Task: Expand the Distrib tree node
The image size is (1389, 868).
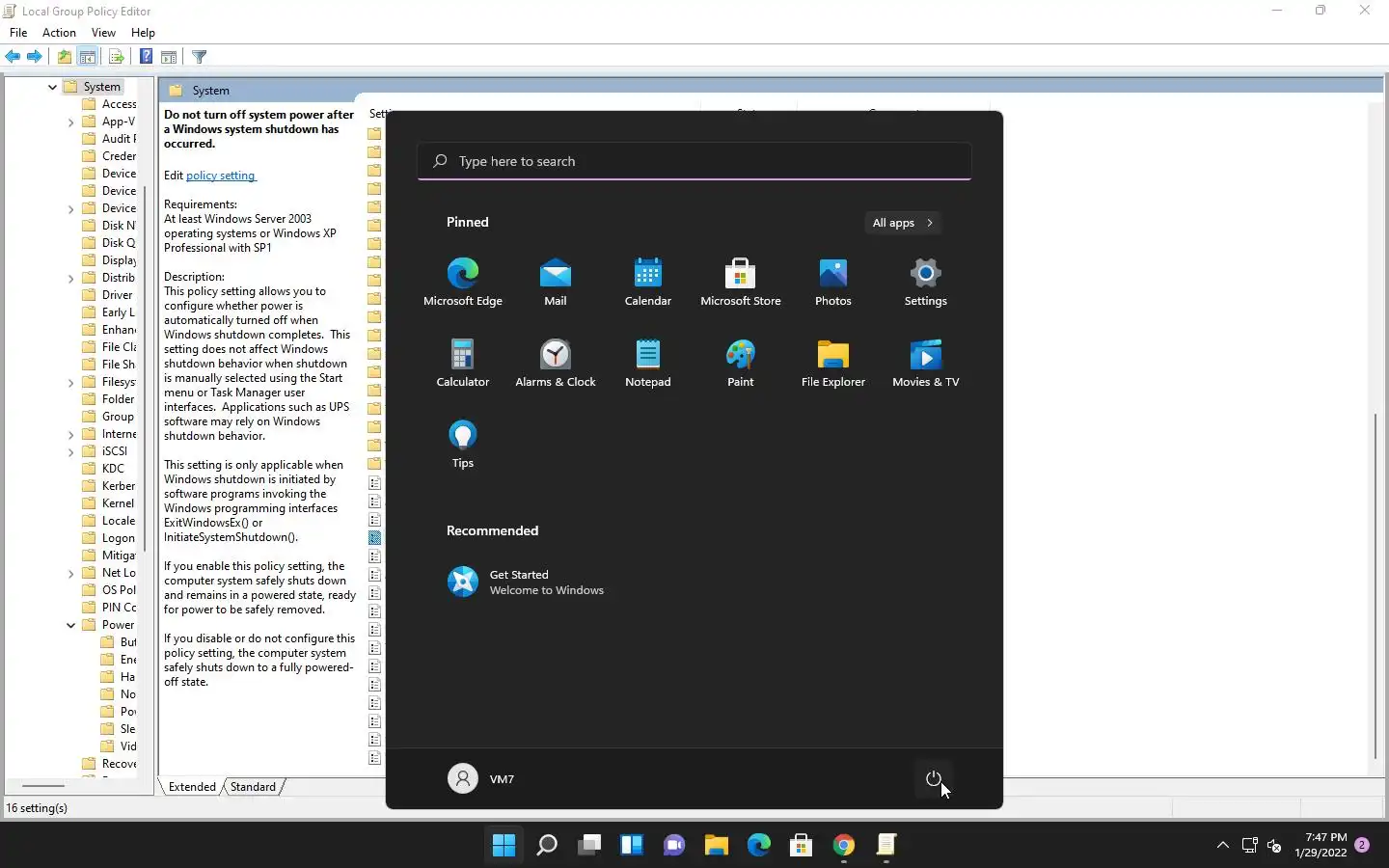Action: tap(70, 279)
